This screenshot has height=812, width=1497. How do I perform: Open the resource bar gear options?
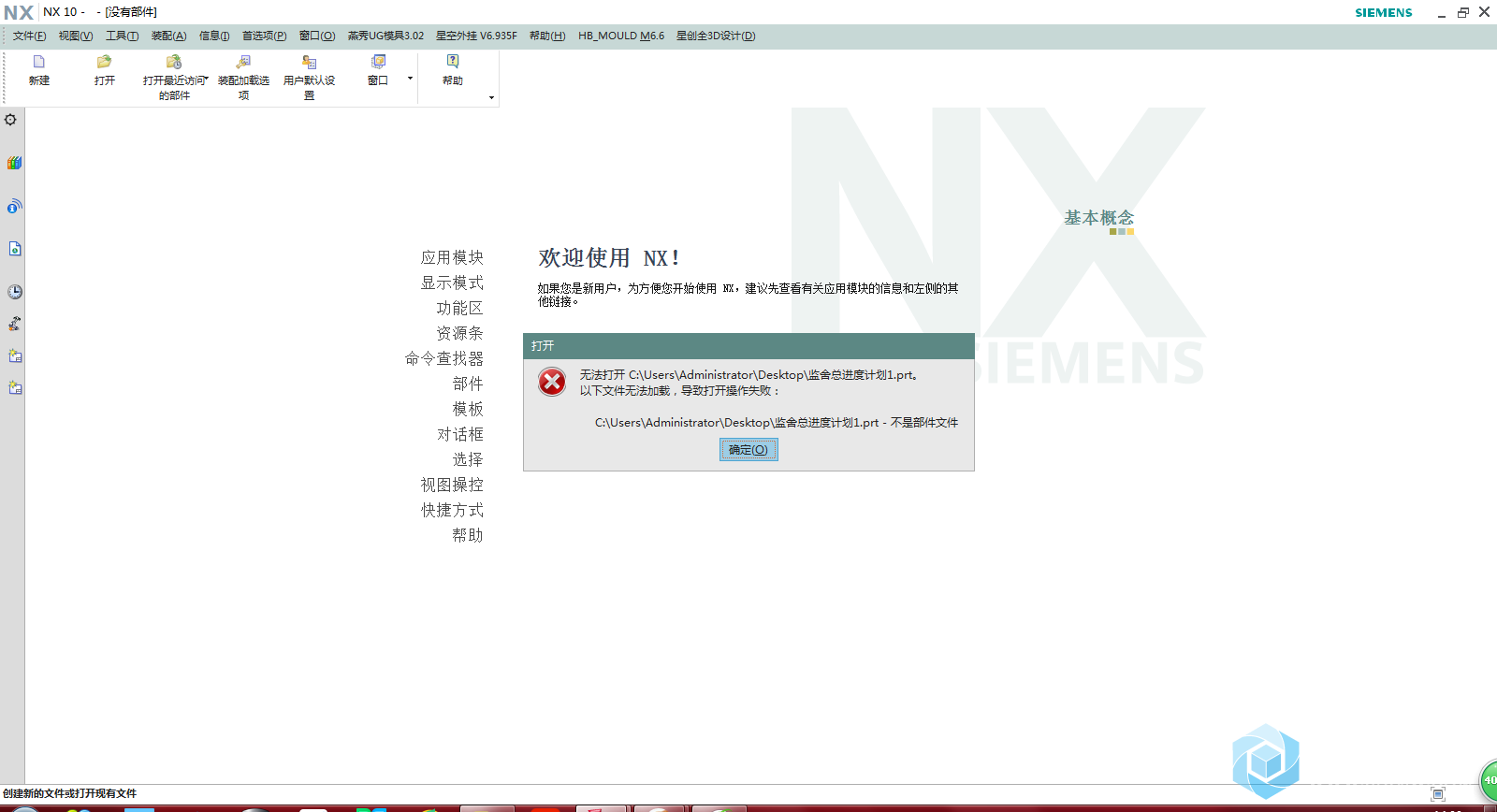coord(11,120)
